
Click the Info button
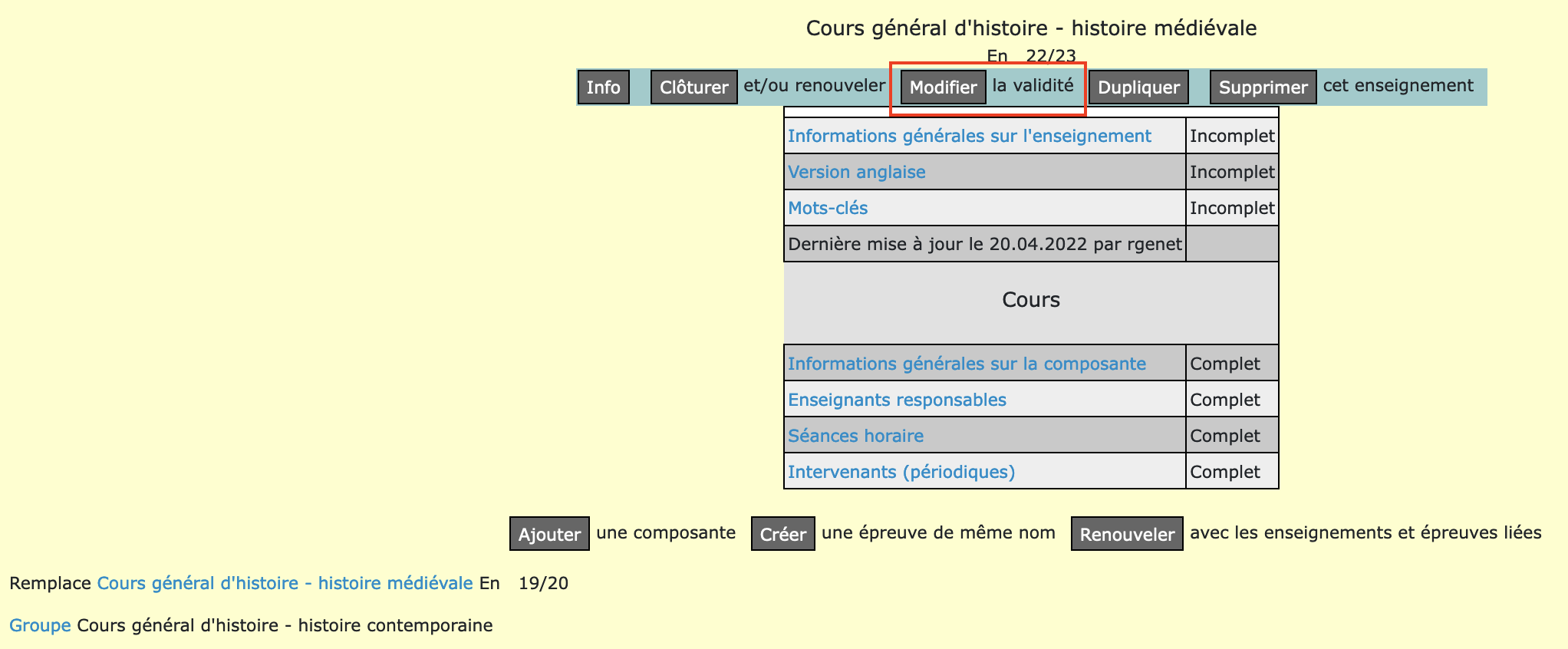click(603, 87)
